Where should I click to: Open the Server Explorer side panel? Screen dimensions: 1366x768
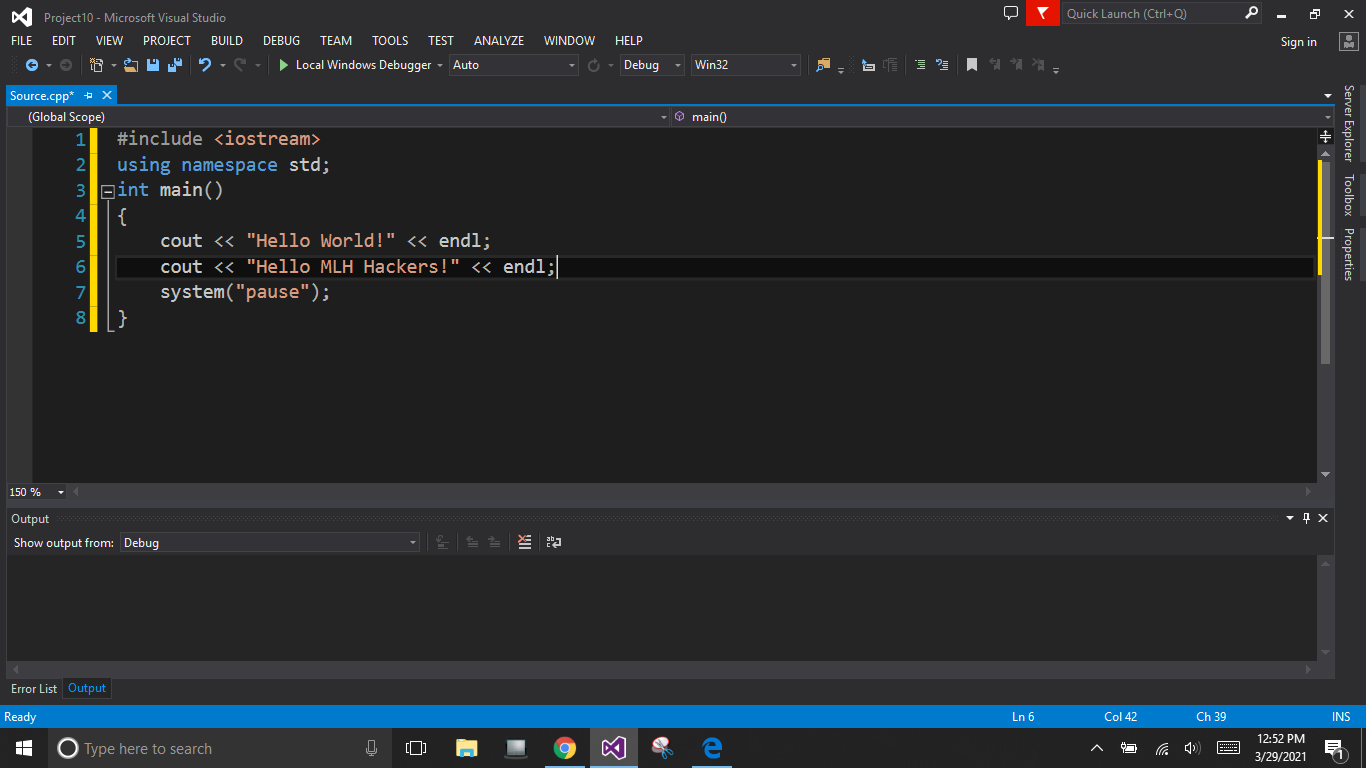click(1348, 123)
